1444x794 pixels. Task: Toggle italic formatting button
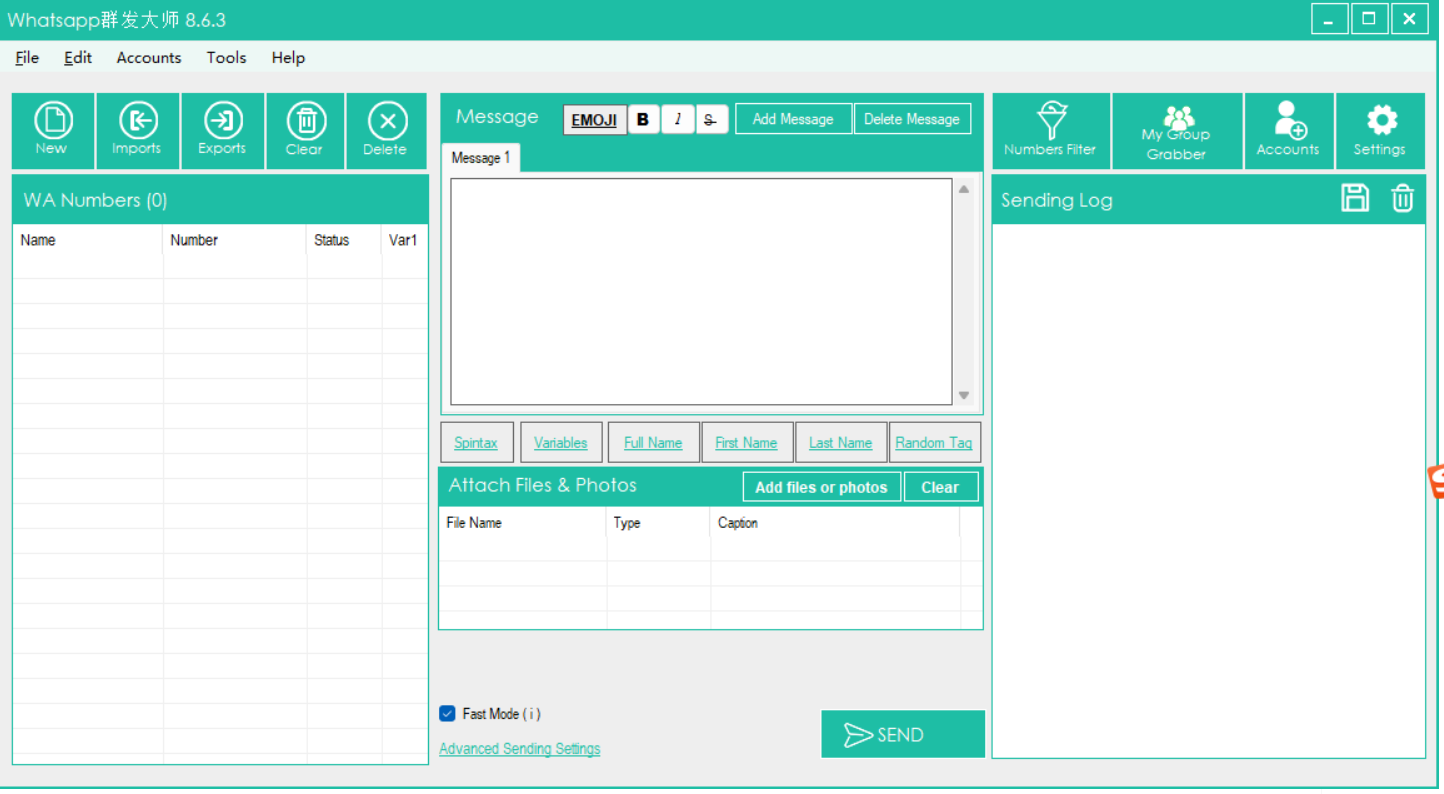(677, 119)
